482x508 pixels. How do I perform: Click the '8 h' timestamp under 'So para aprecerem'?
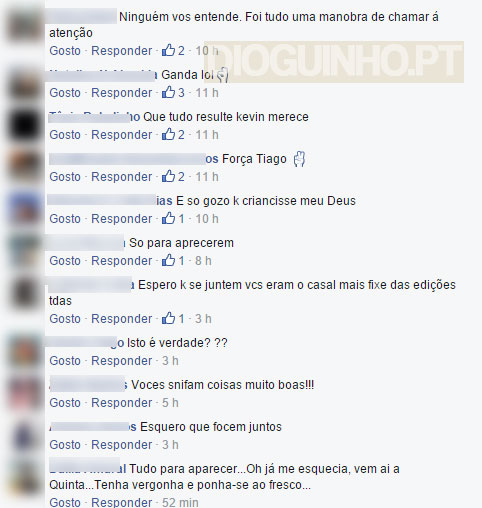point(203,261)
